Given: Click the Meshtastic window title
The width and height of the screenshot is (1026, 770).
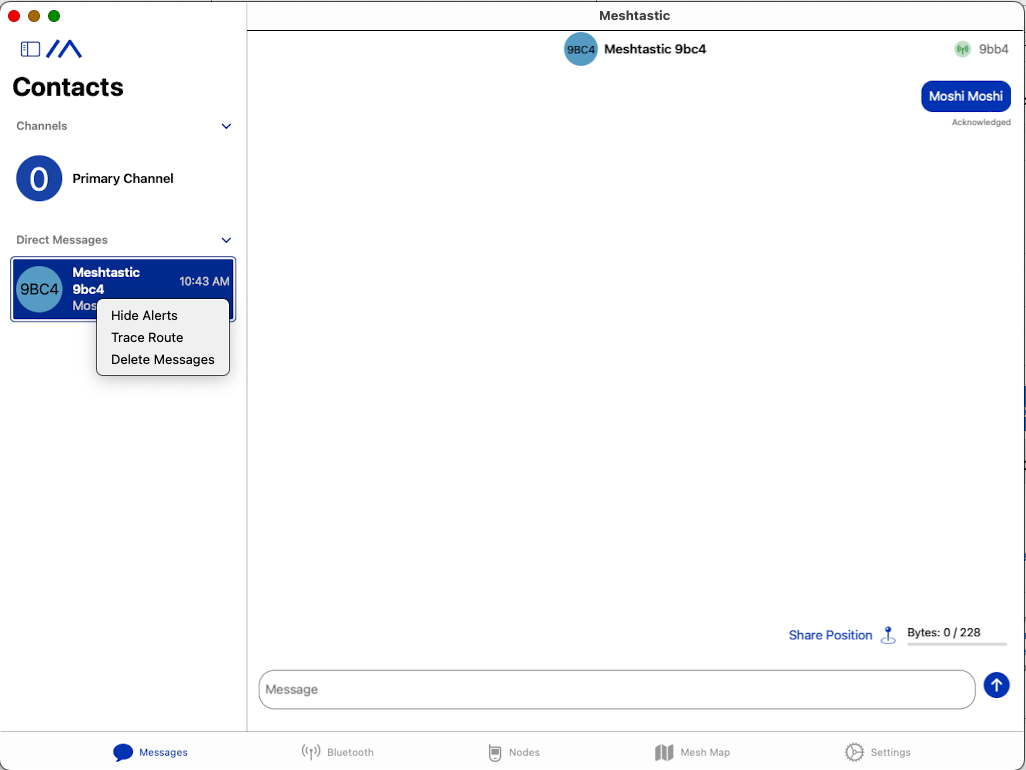Looking at the screenshot, I should click(635, 16).
